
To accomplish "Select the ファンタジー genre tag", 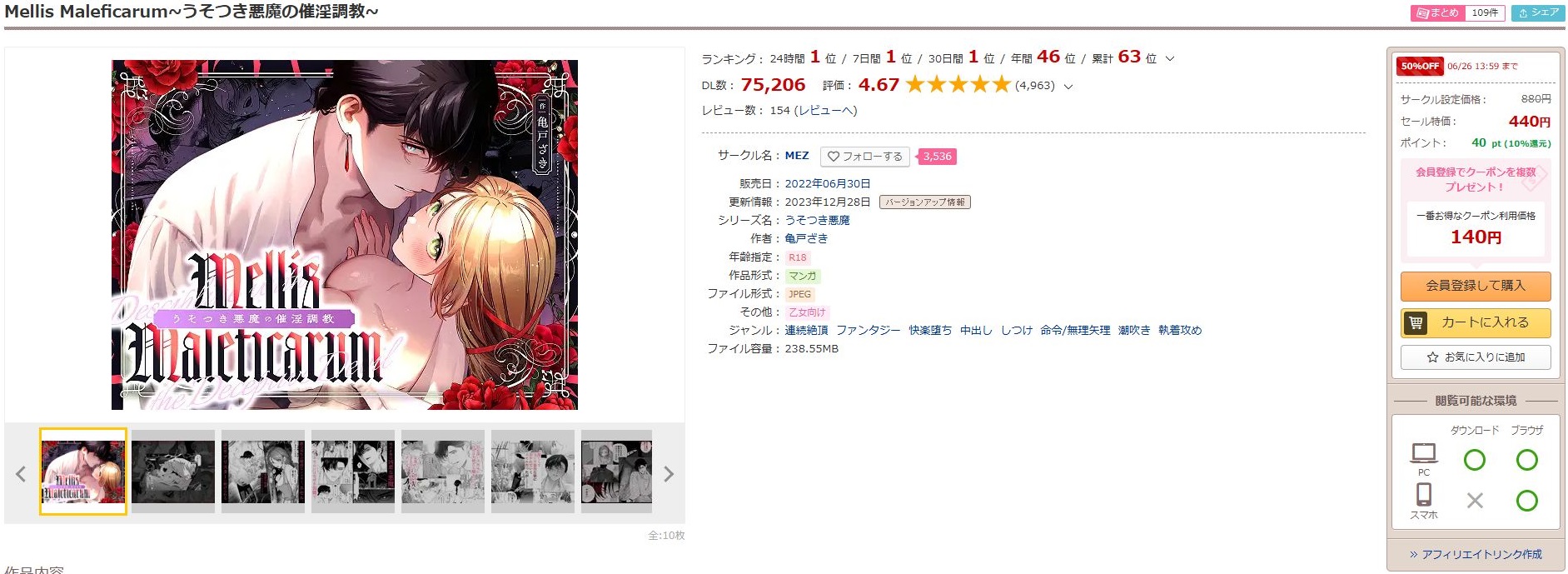I will pos(869,331).
